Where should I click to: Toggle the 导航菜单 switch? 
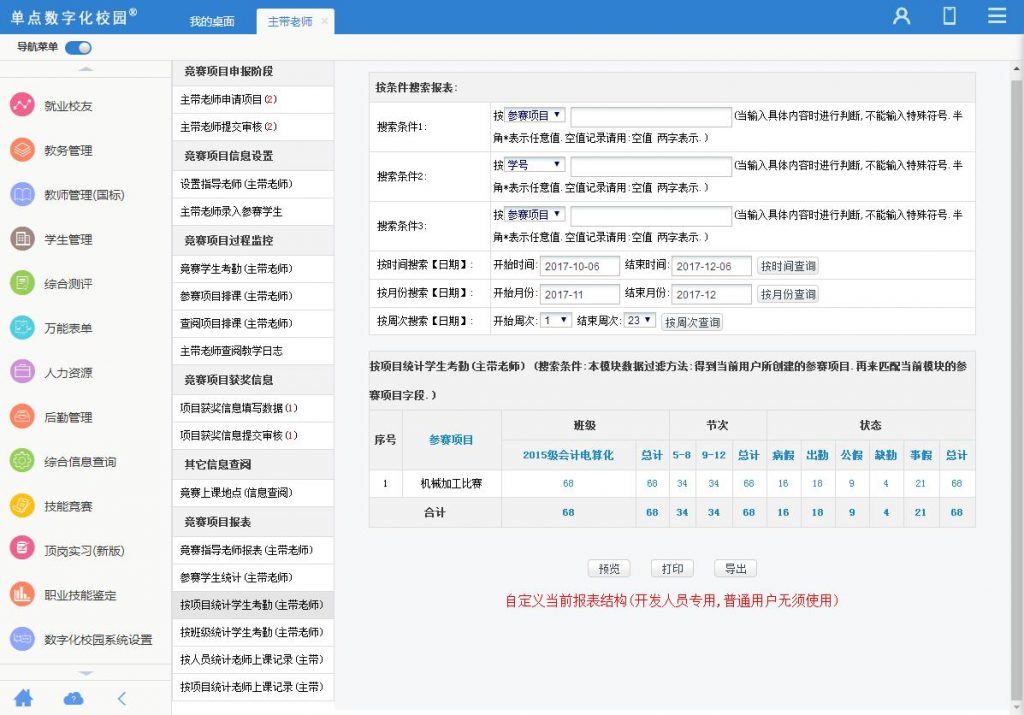78,48
